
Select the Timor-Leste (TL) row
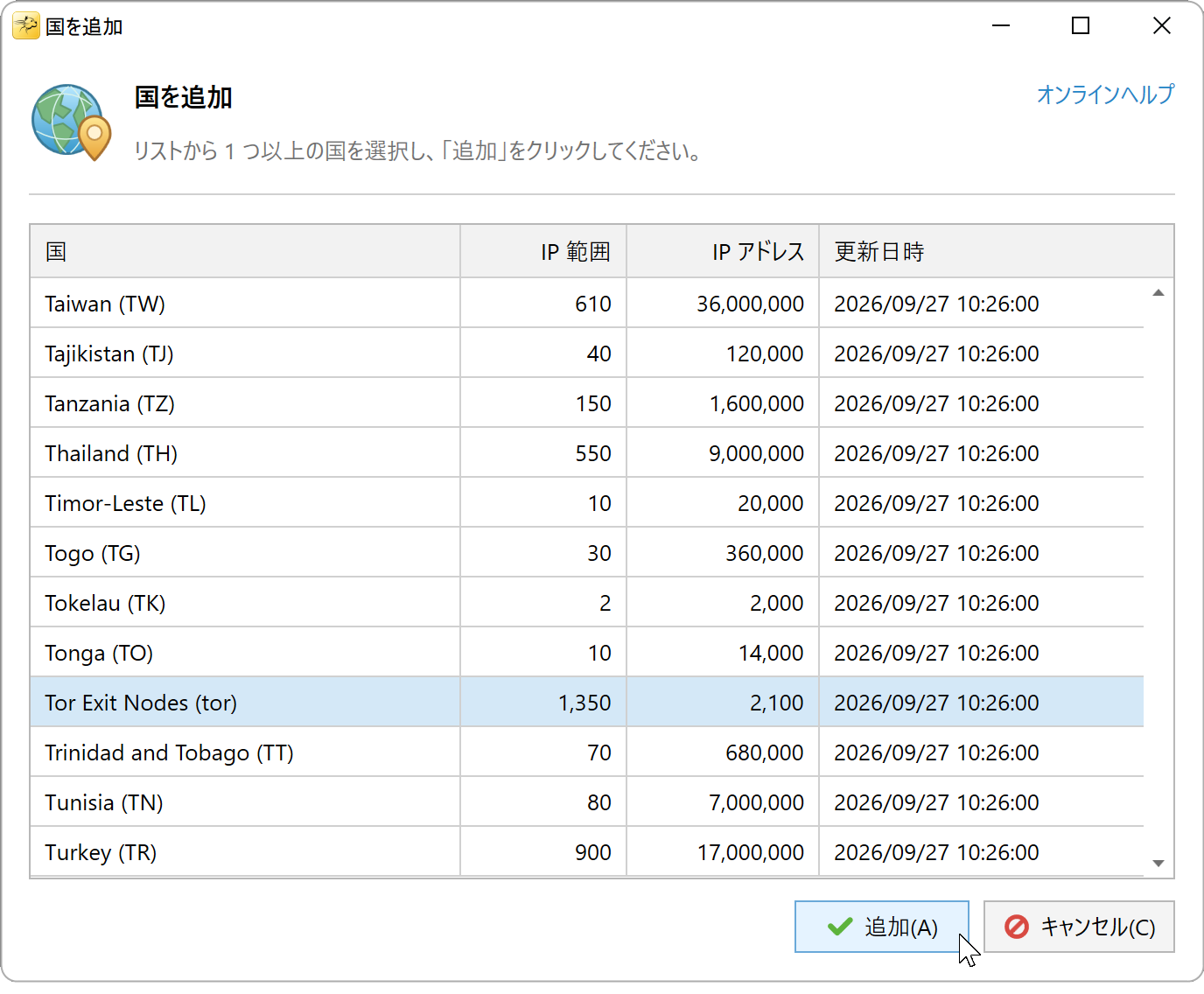coord(587,503)
